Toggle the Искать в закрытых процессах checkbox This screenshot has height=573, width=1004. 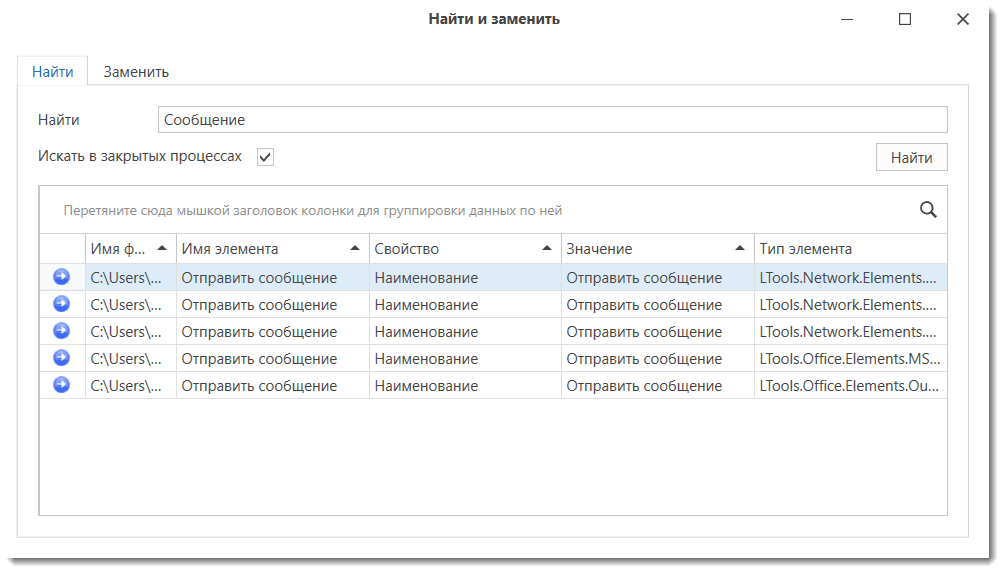click(265, 157)
